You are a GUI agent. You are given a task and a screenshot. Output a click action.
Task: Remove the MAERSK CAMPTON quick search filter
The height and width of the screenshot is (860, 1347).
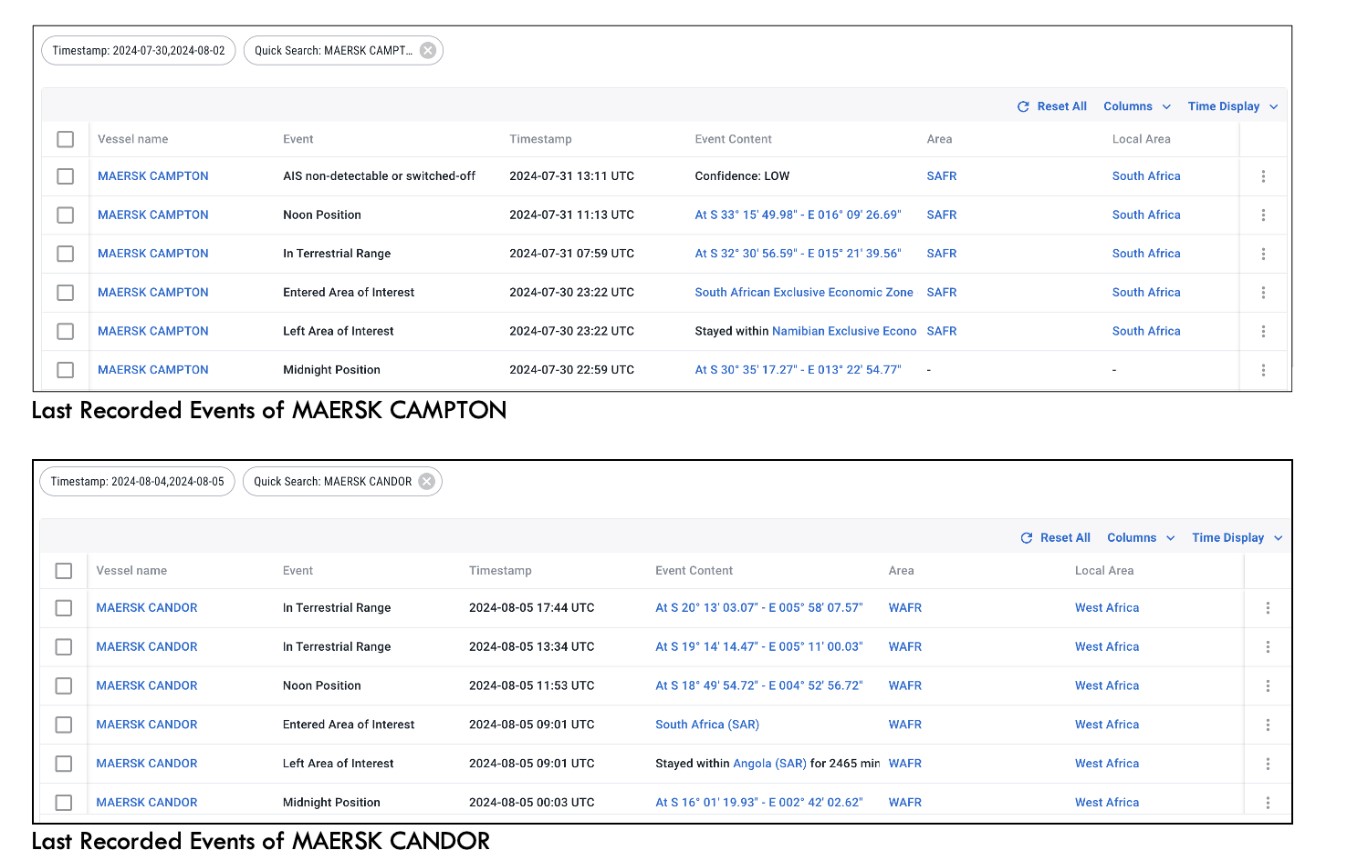tap(428, 51)
